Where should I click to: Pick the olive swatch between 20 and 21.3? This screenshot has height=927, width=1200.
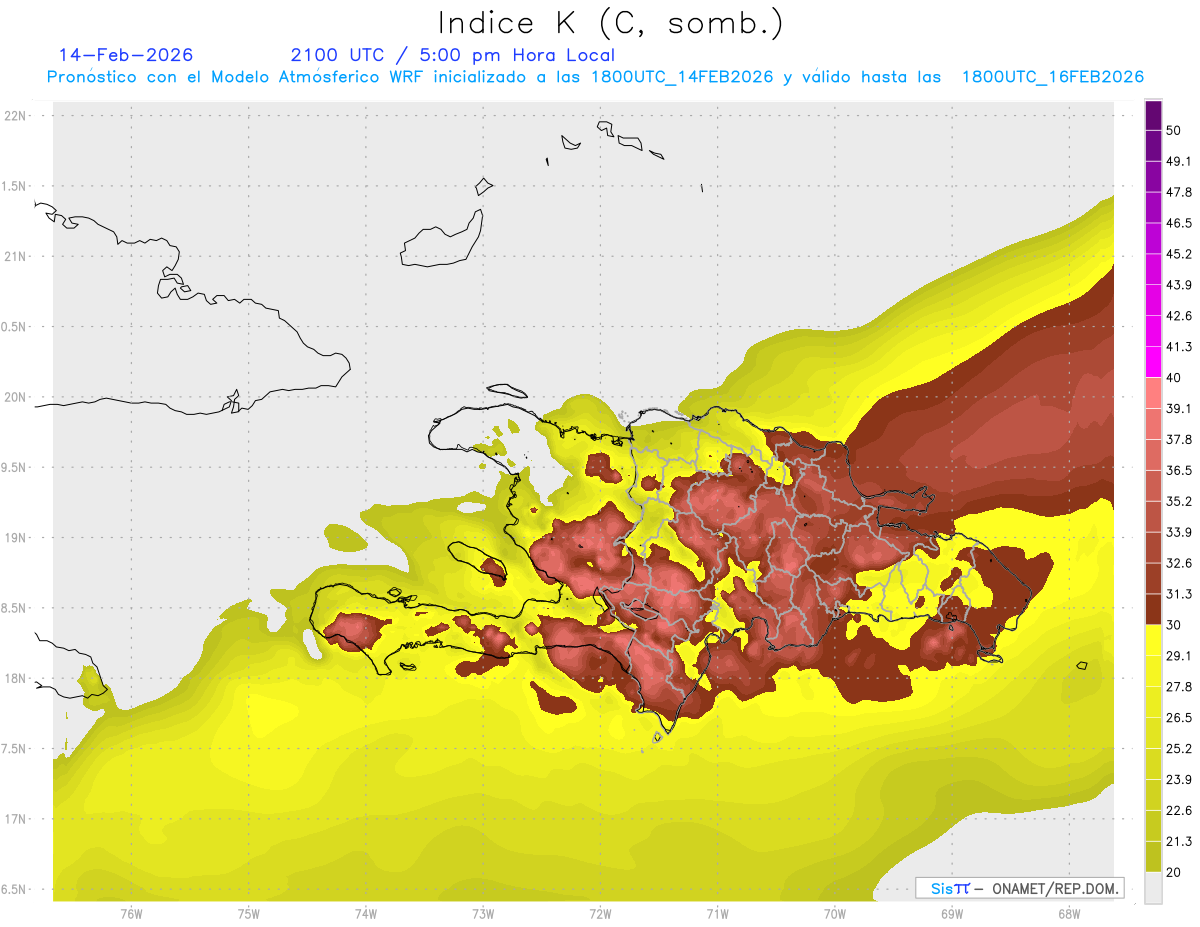coord(1154,857)
